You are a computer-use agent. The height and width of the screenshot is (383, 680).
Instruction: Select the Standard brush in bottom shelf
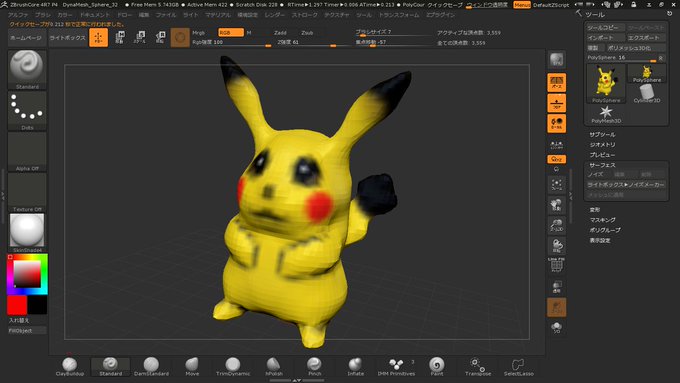[x=110, y=367]
